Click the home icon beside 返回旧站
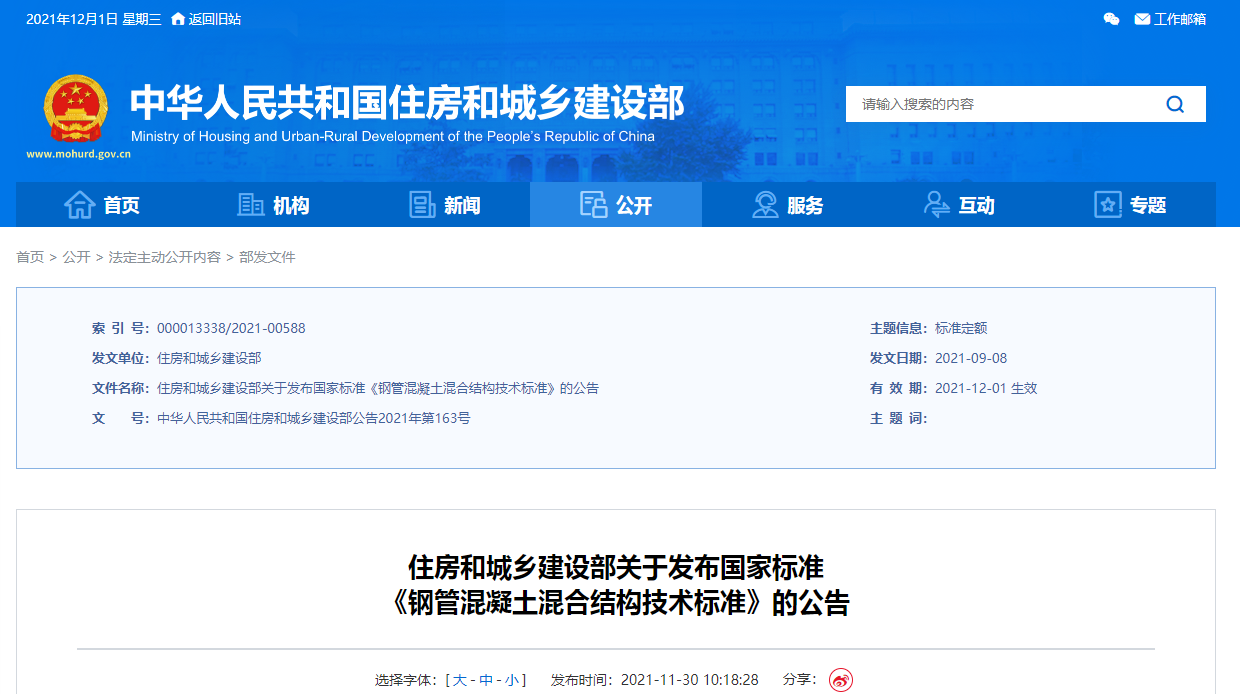 (x=178, y=19)
